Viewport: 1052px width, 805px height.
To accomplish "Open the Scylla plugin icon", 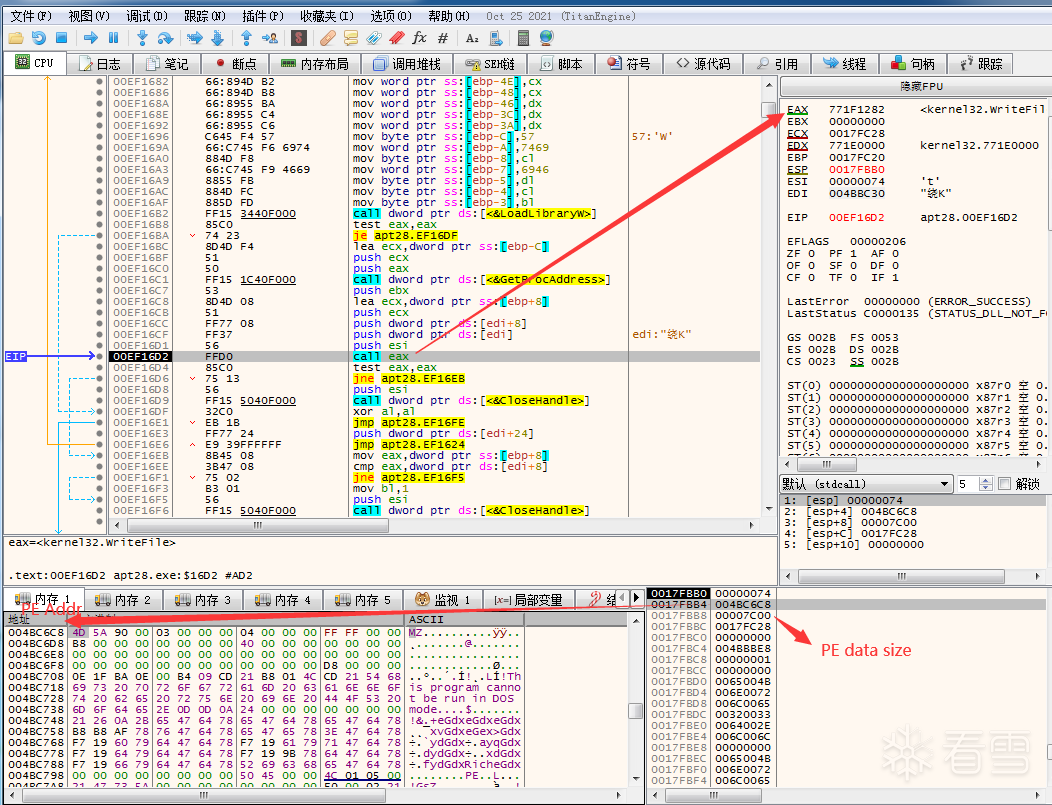I will pos(299,38).
